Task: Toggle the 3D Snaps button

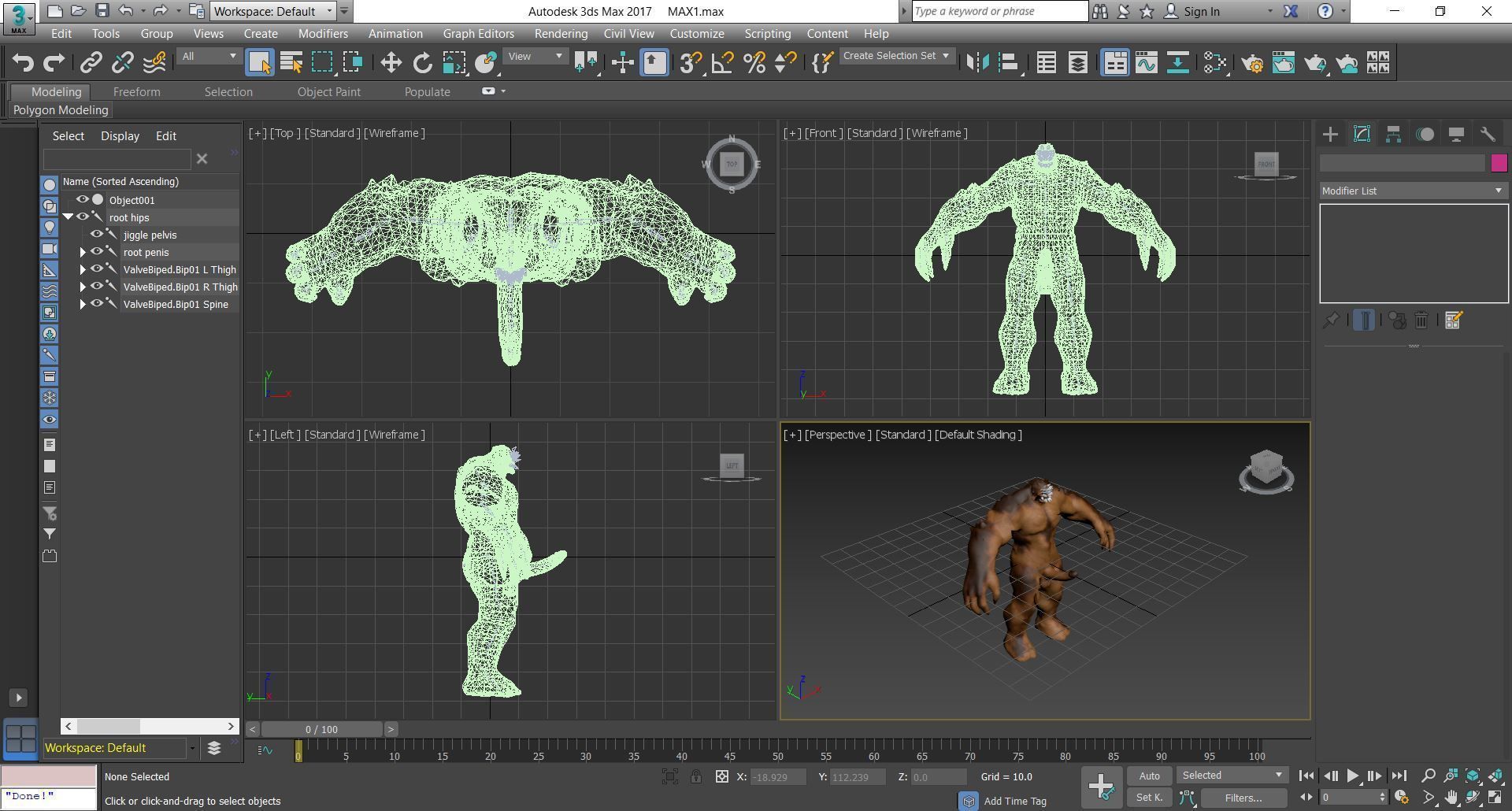Action: click(x=691, y=63)
